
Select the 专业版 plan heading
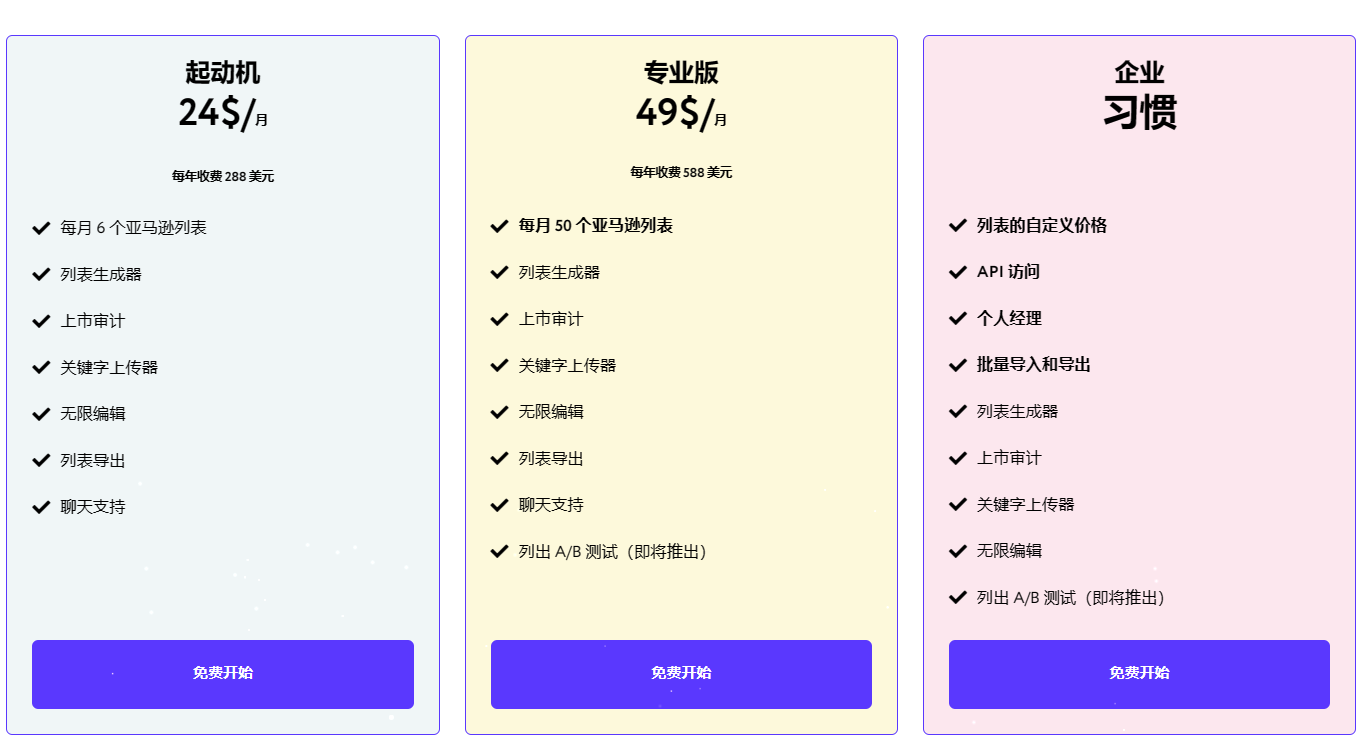pos(681,72)
